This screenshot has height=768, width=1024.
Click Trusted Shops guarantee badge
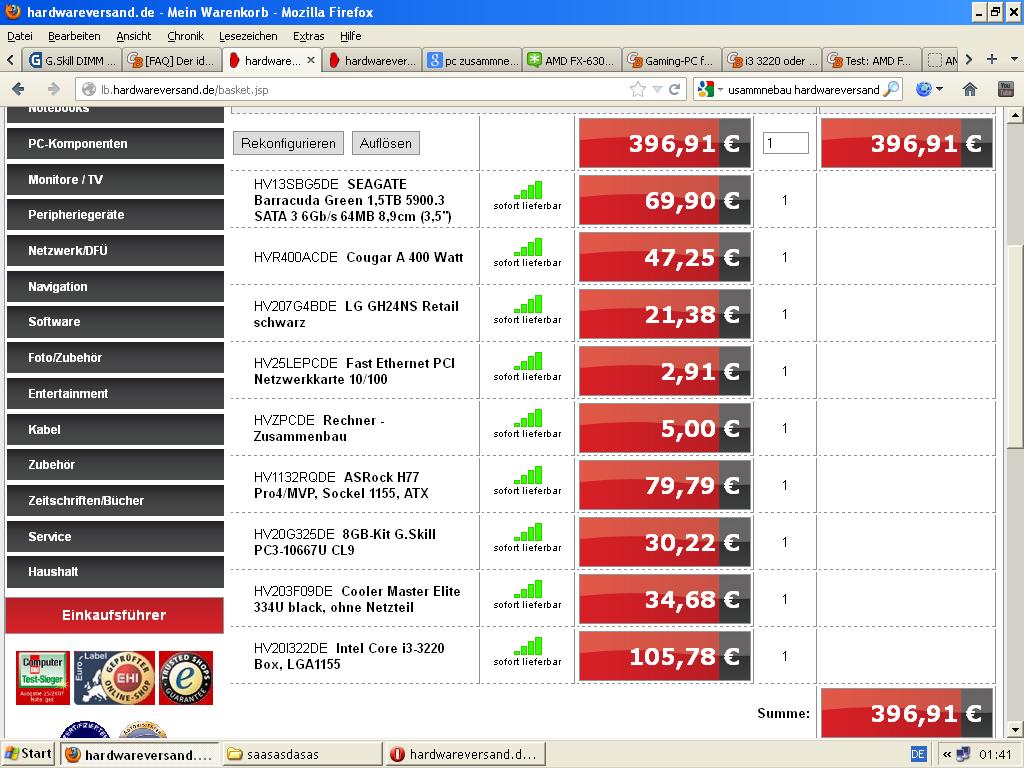click(186, 677)
